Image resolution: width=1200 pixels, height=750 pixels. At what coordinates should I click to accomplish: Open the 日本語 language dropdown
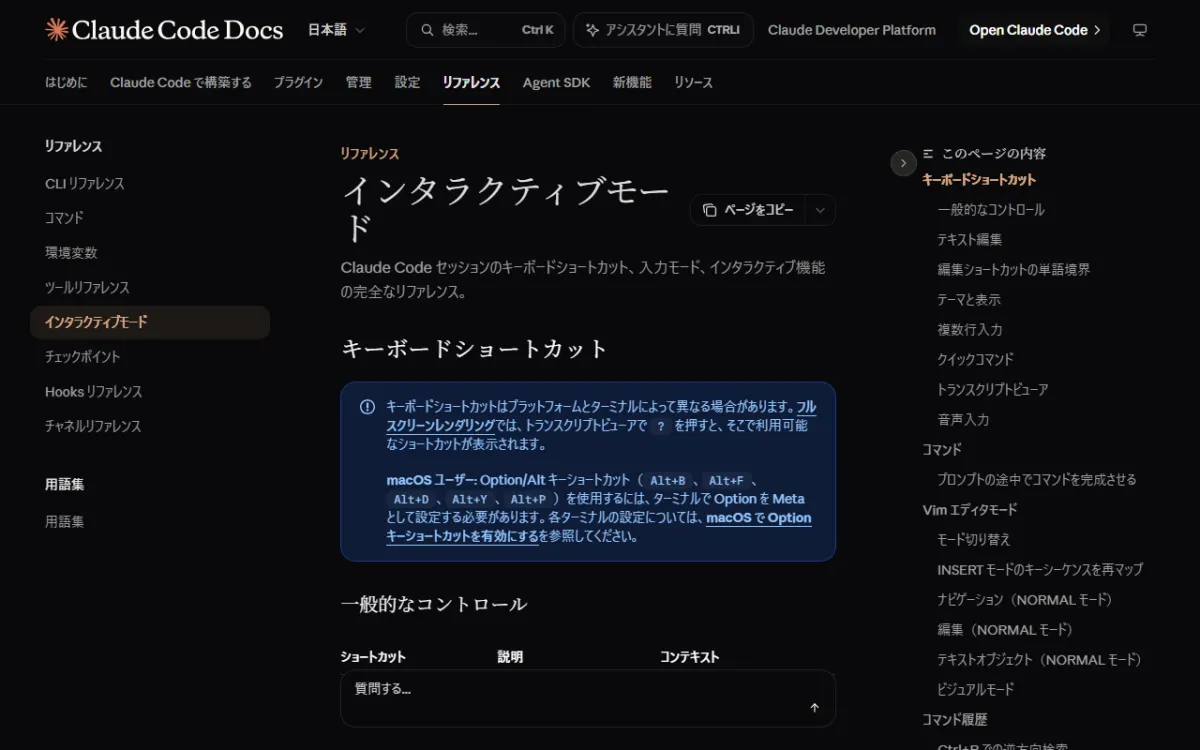tap(336, 30)
